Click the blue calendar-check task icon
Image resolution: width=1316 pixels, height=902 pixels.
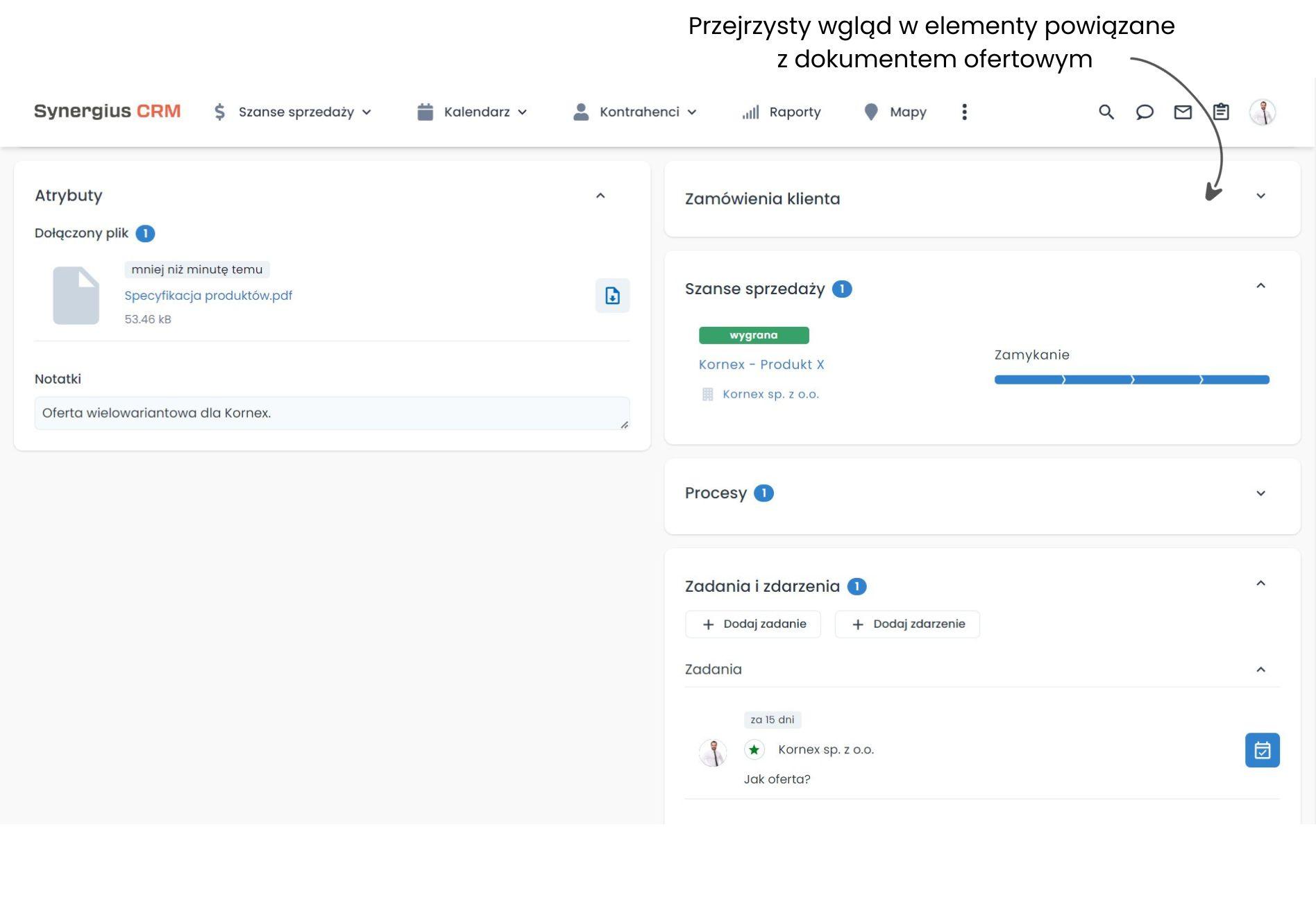click(1262, 750)
